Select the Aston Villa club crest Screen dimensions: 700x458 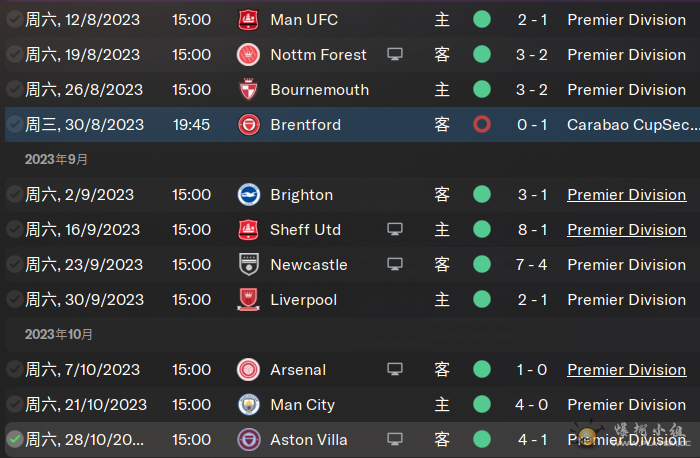click(249, 440)
